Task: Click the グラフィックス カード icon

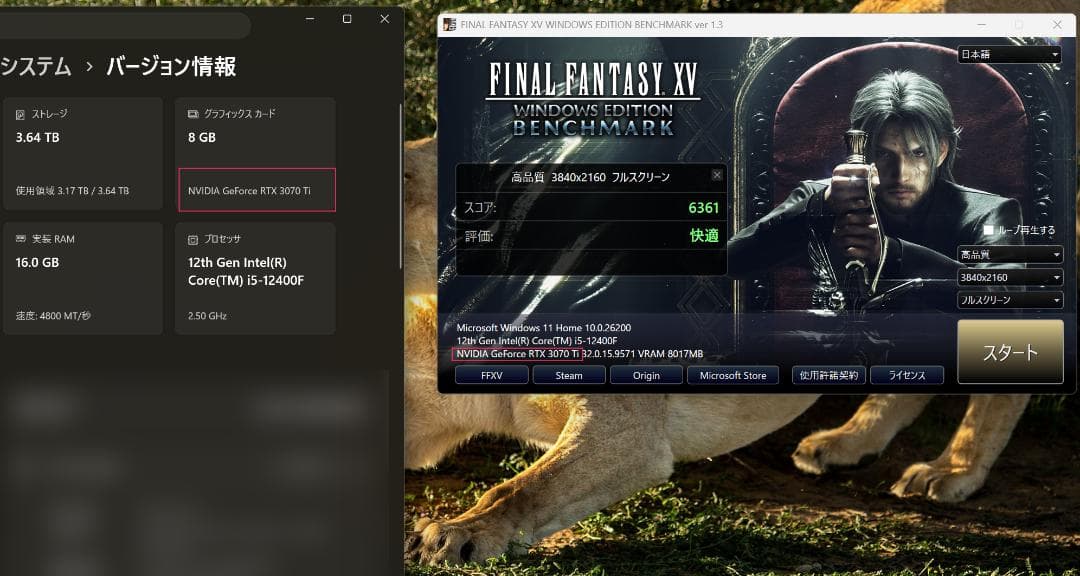Action: [x=193, y=114]
